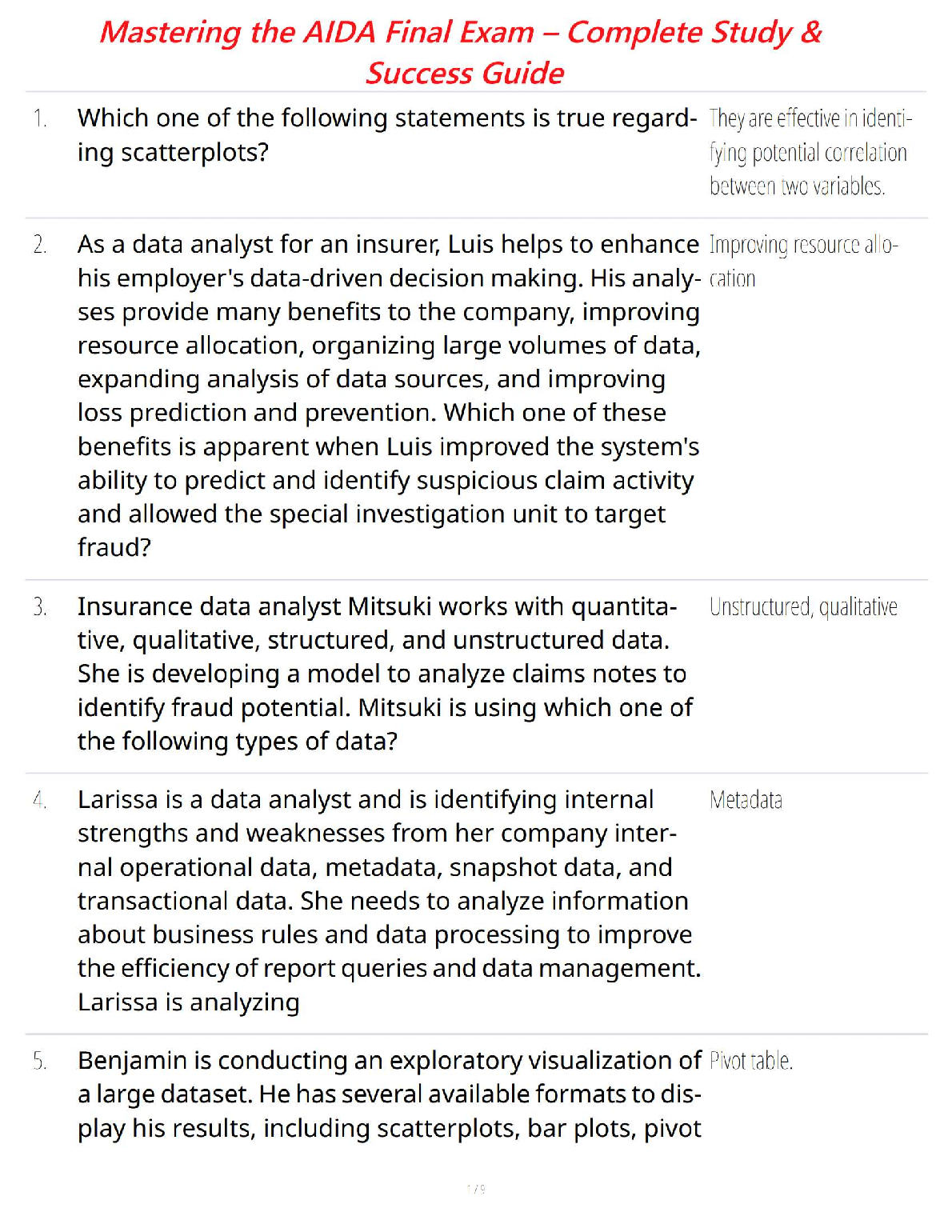Screen dimensions: 952x1232
Task: Click the question about Benjamin's exploratory visualization
Action: coord(389,1094)
